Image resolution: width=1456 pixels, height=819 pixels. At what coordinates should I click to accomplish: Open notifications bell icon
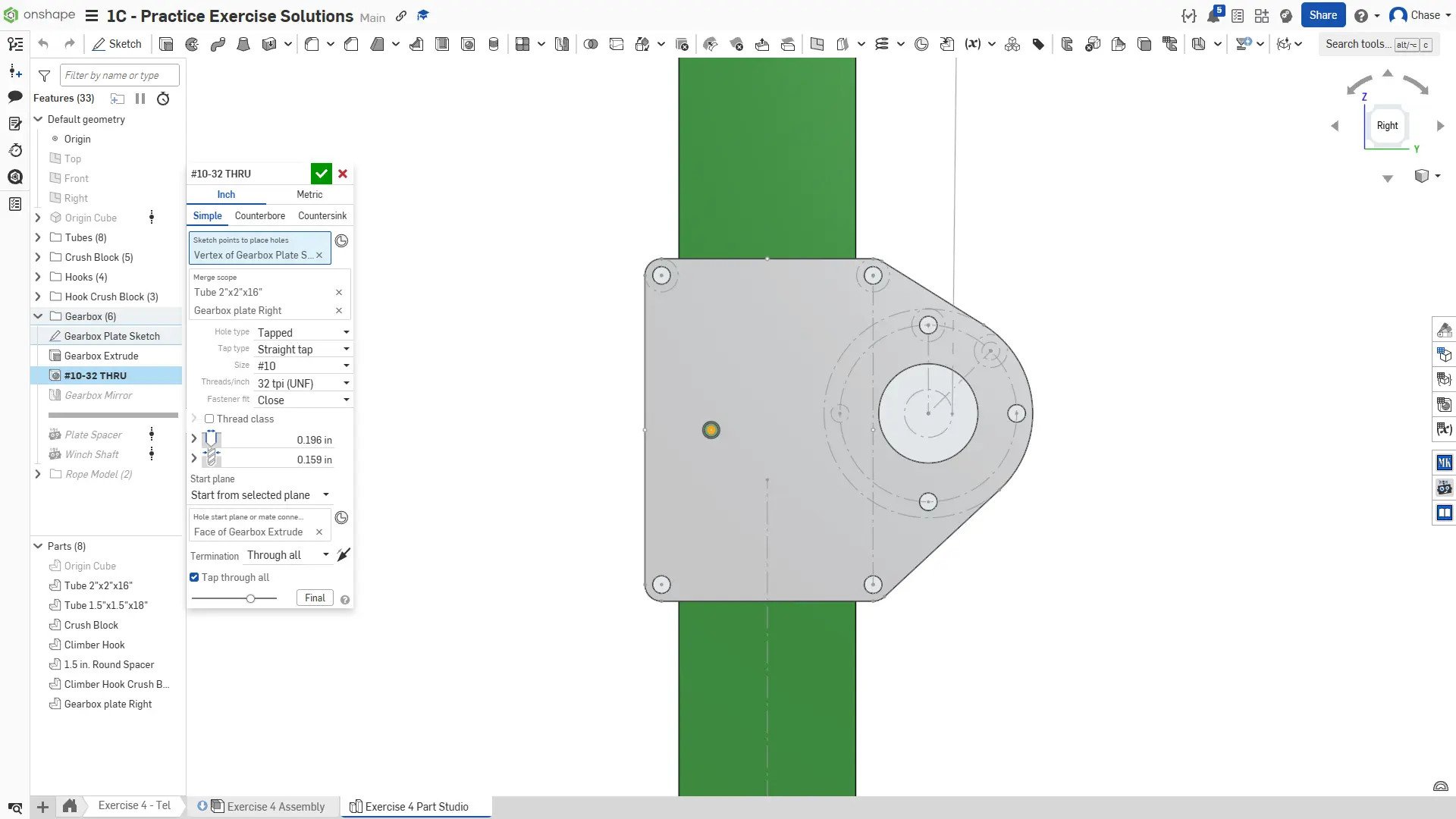pyautogui.click(x=1213, y=15)
